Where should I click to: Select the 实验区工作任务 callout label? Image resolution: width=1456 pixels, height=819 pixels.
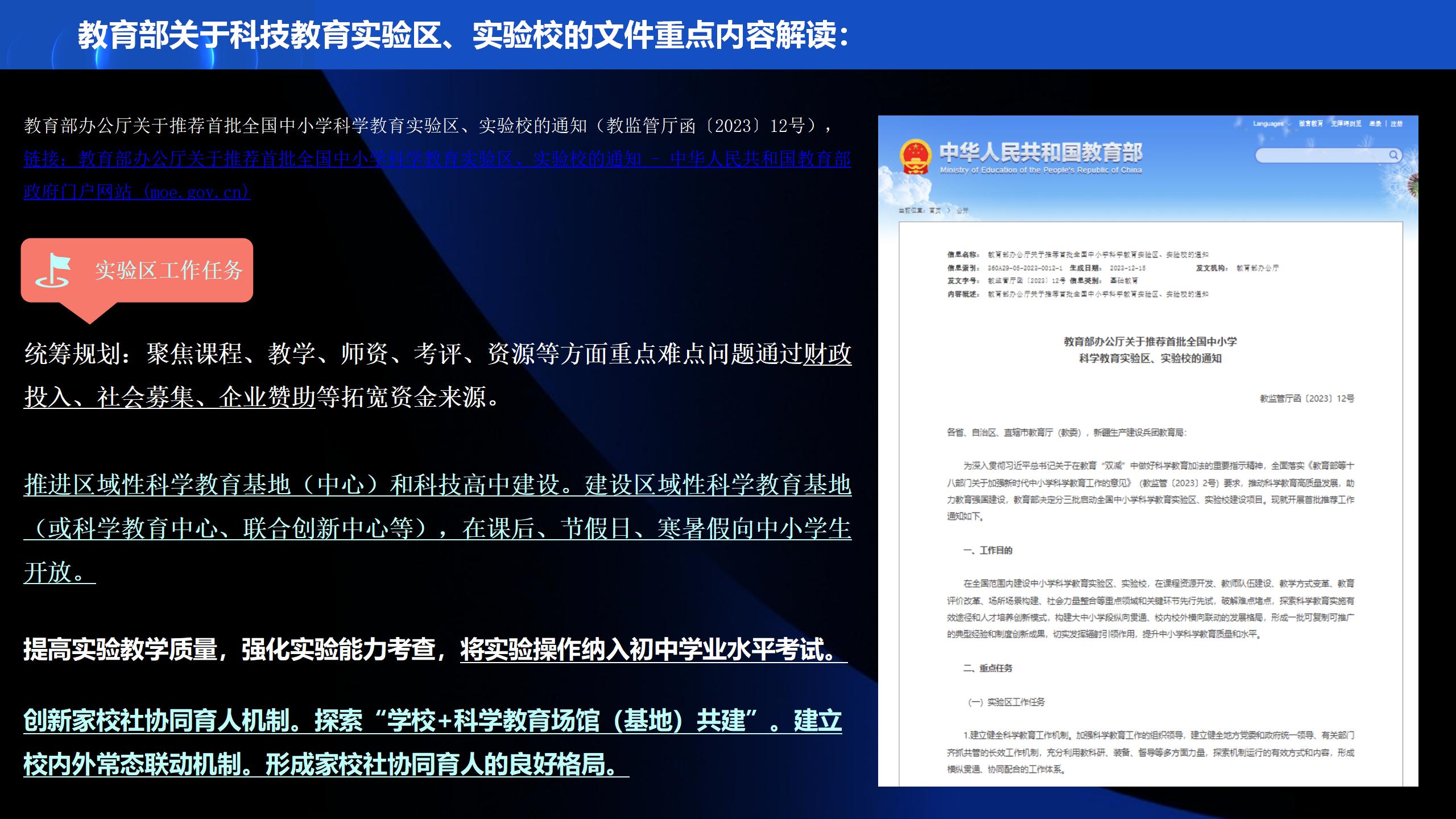tap(169, 270)
